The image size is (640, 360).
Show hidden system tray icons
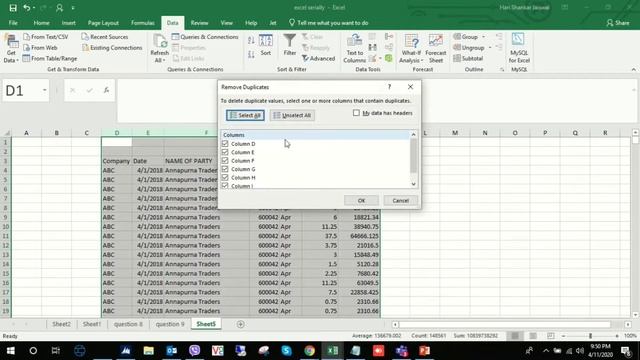pos(546,351)
